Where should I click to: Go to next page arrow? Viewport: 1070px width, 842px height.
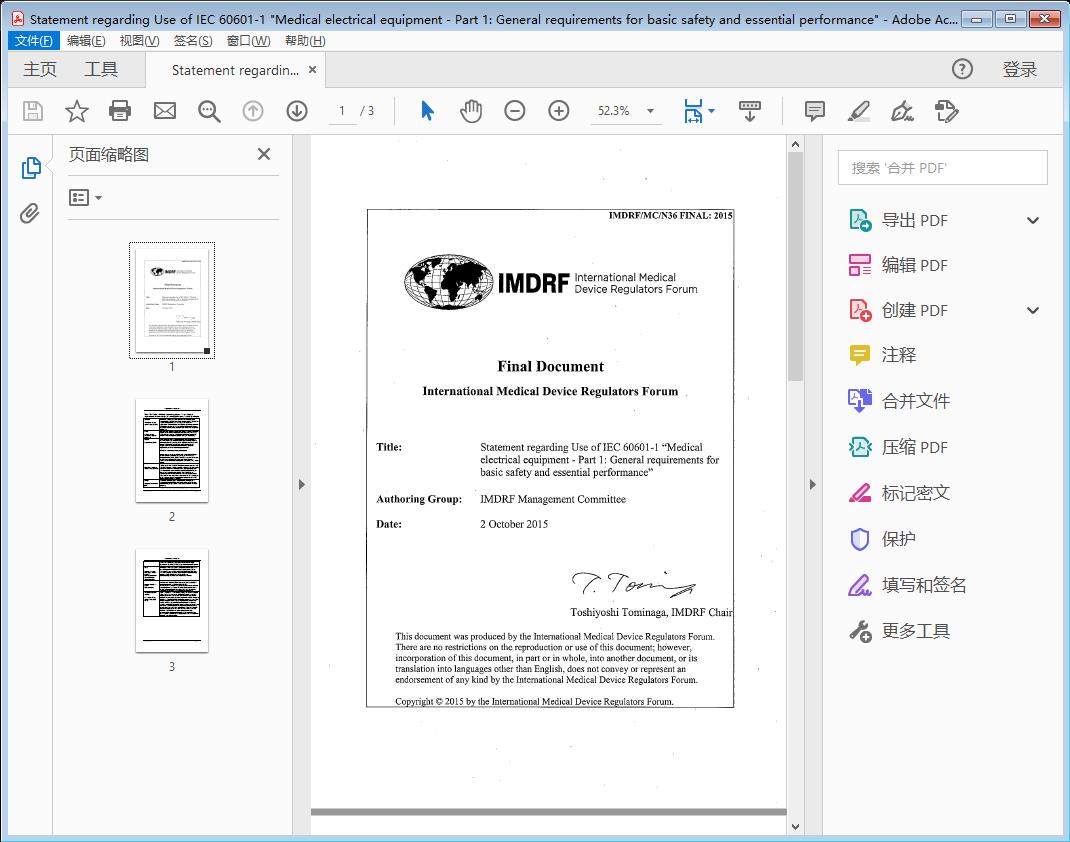coord(297,111)
